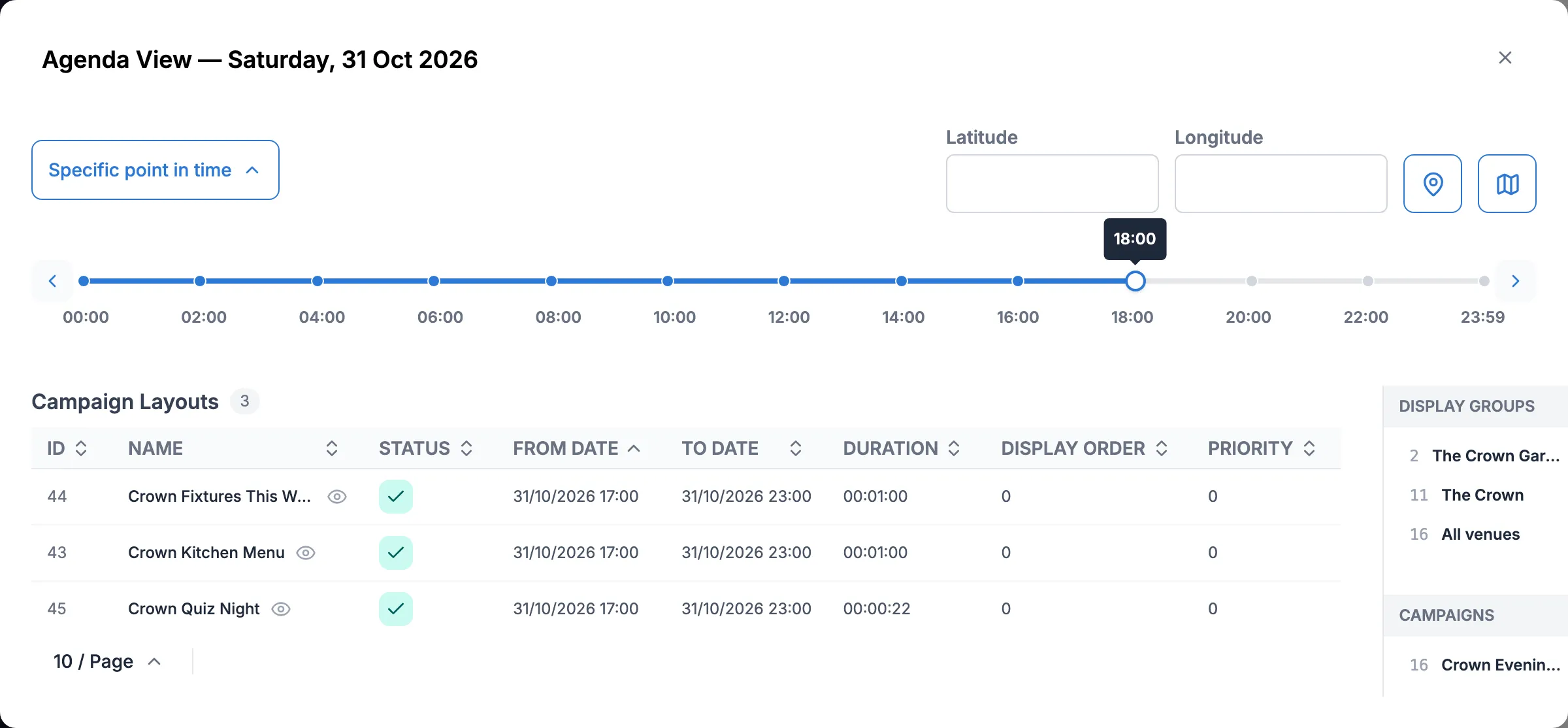Click the ID 44 cell
The height and width of the screenshot is (728, 1568).
tap(57, 497)
